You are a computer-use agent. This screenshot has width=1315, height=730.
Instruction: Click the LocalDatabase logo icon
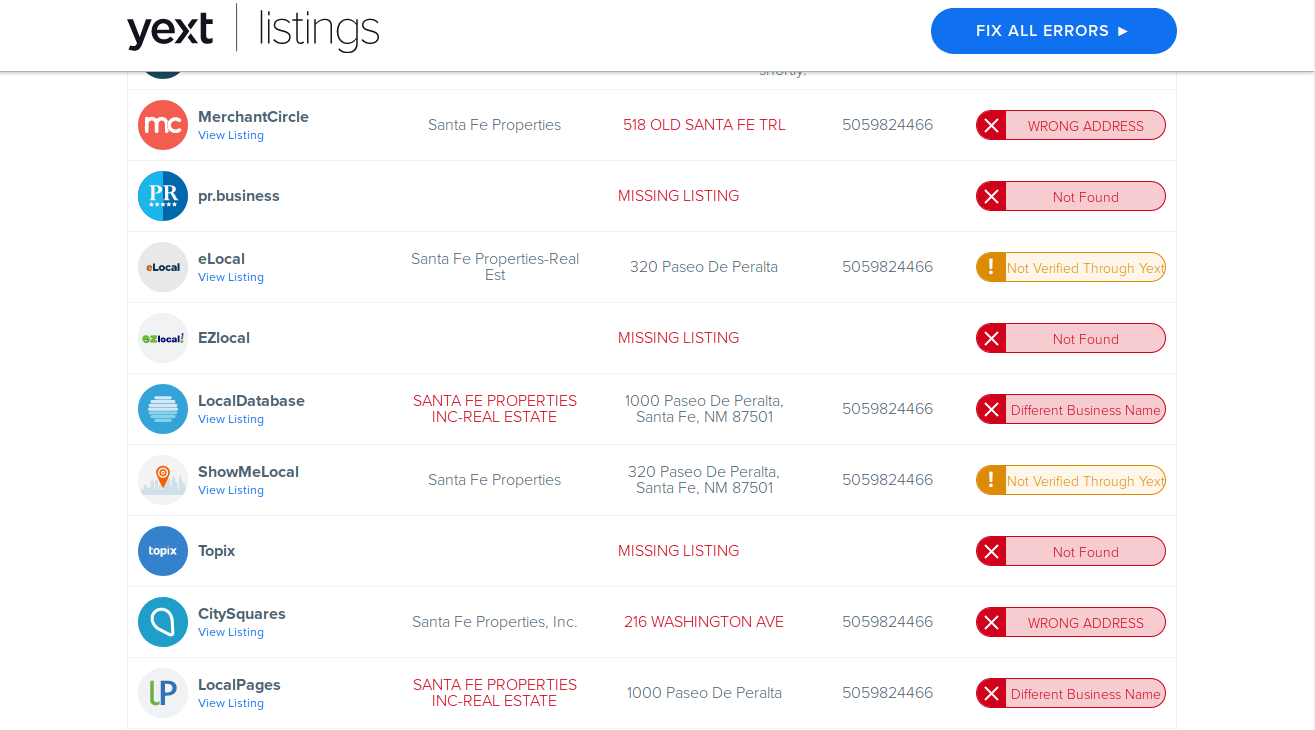(163, 409)
